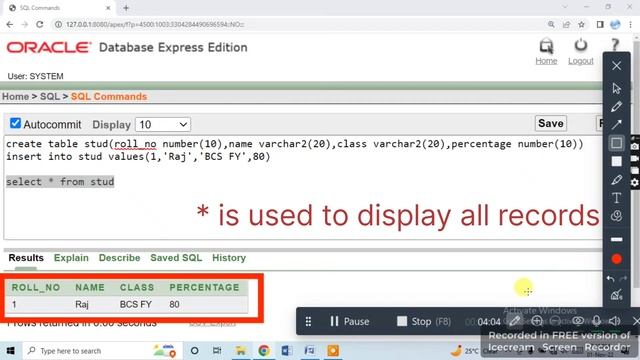640x360 pixels.
Task: Select the step number stamp tool
Action: pos(616,216)
